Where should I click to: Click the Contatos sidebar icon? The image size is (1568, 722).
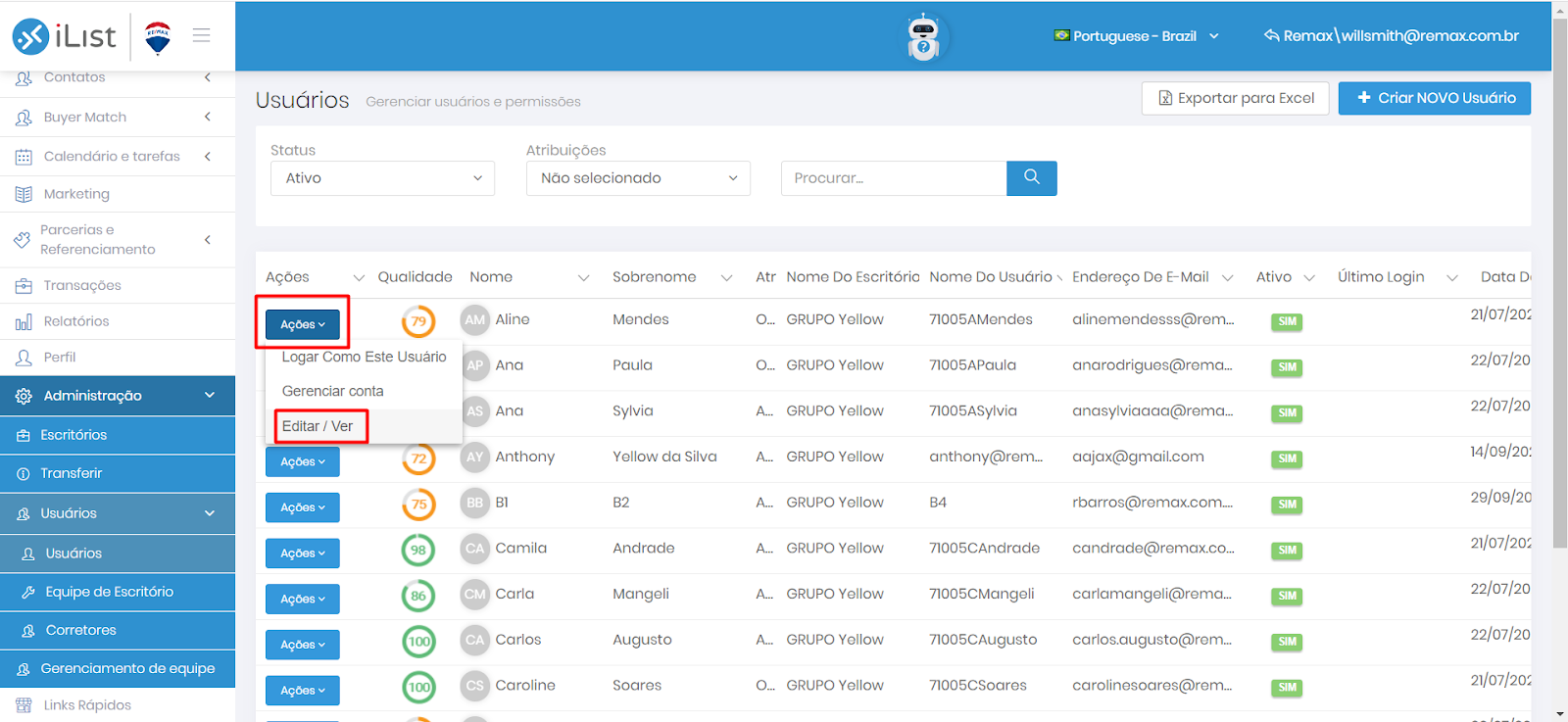click(24, 77)
